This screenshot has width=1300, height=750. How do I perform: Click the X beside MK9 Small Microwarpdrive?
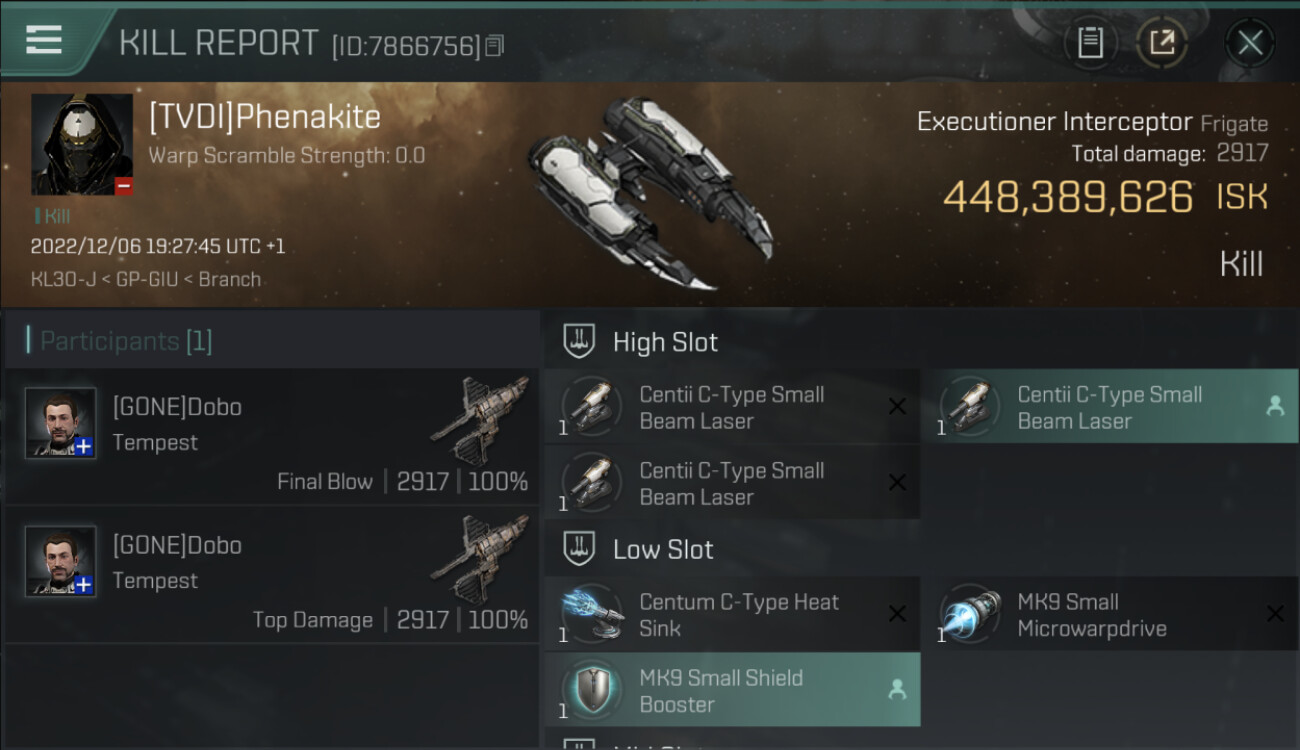pos(1275,614)
